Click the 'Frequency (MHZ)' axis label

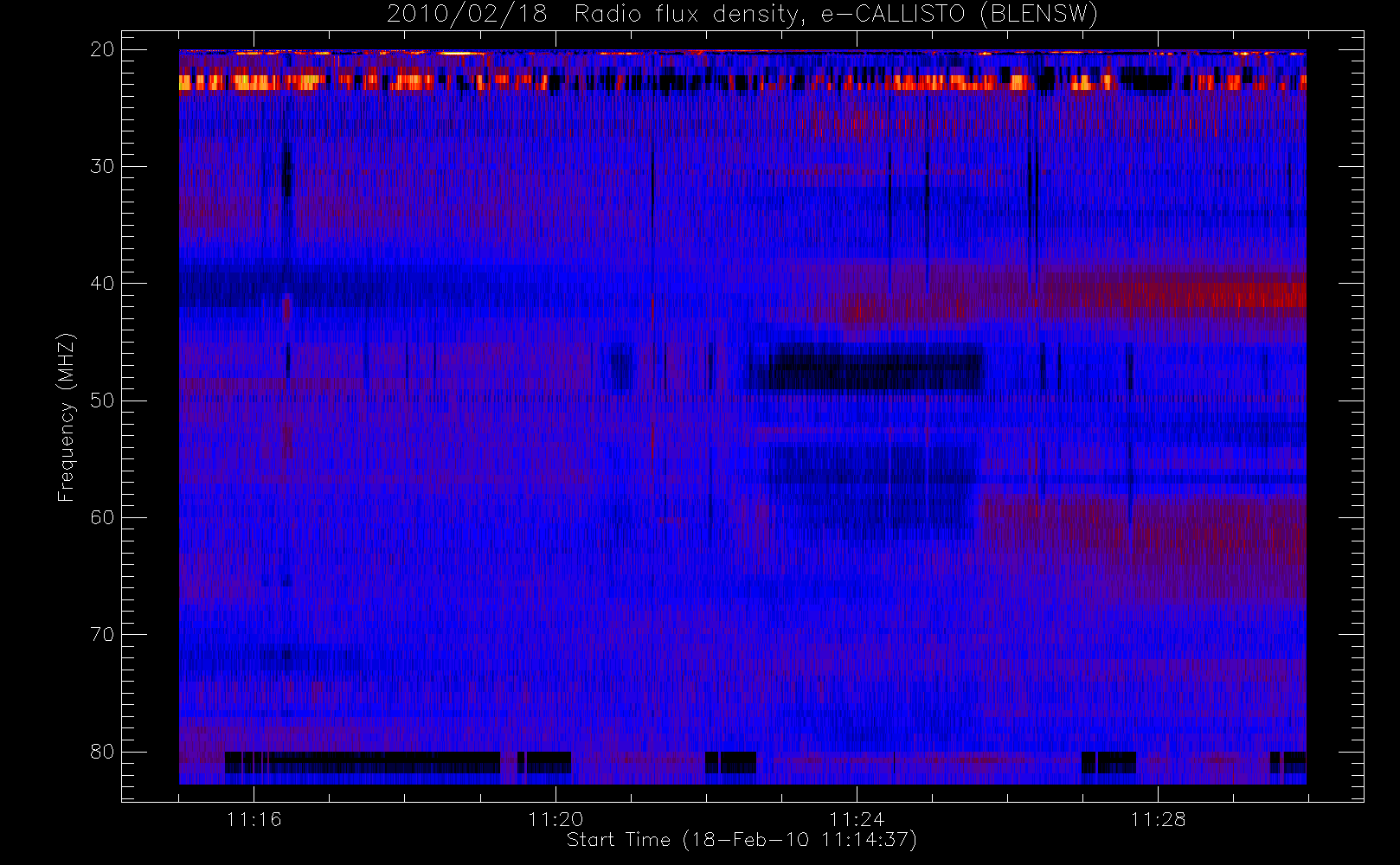coord(67,417)
